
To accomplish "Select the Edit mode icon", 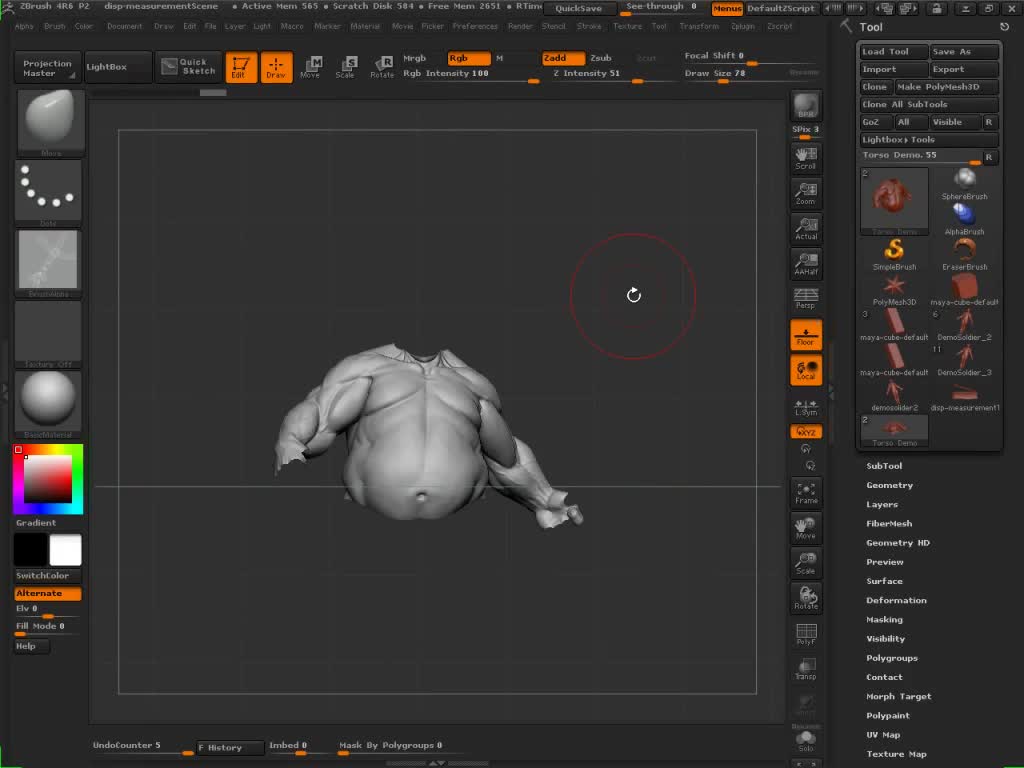I will tap(241, 67).
